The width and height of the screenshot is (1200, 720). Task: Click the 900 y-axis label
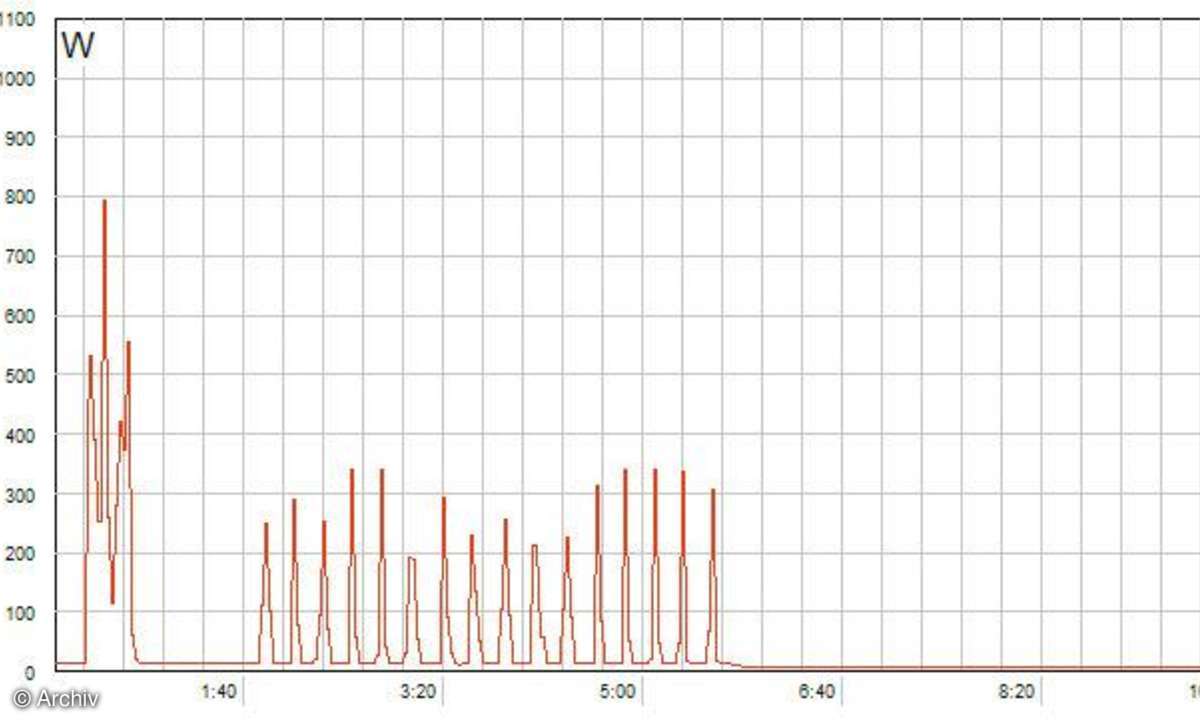point(21,138)
